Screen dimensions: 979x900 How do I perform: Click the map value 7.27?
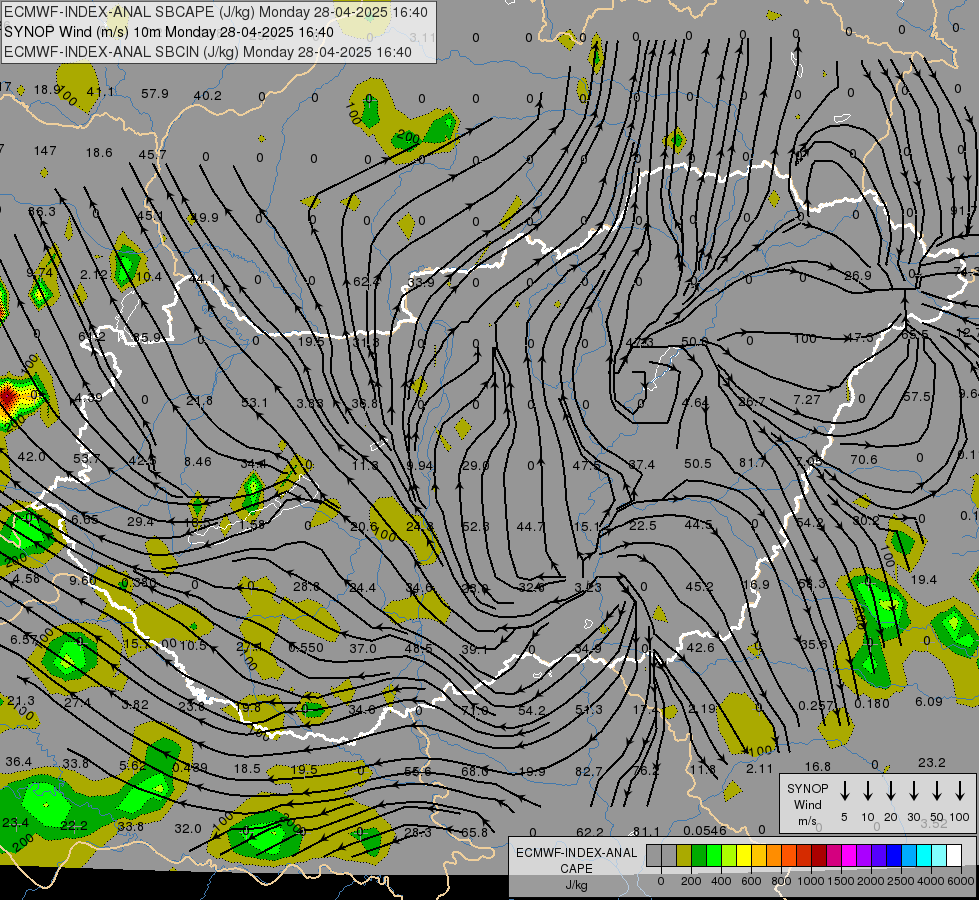click(x=807, y=398)
